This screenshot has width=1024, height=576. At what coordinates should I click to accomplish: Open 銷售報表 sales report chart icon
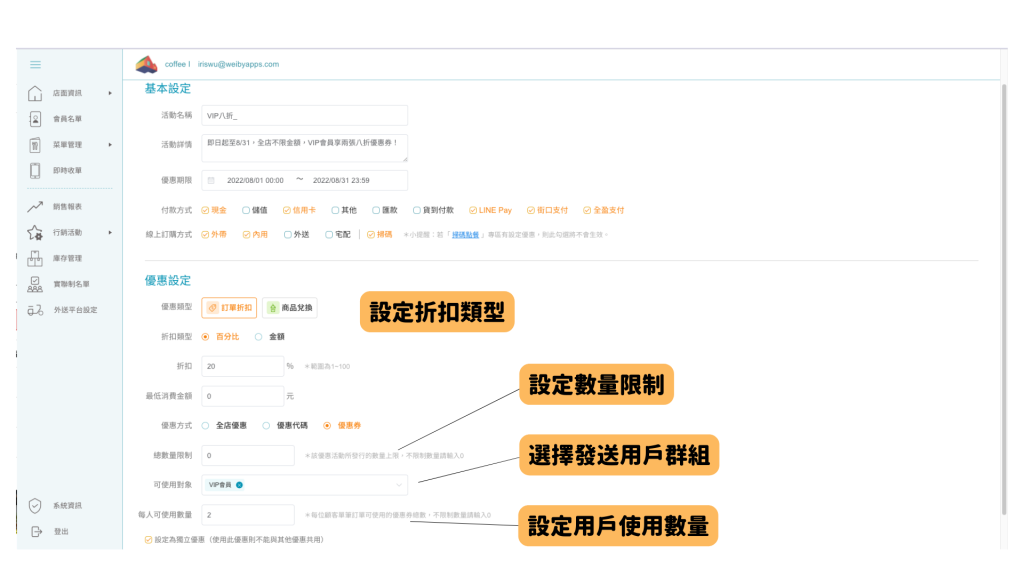pyautogui.click(x=35, y=207)
